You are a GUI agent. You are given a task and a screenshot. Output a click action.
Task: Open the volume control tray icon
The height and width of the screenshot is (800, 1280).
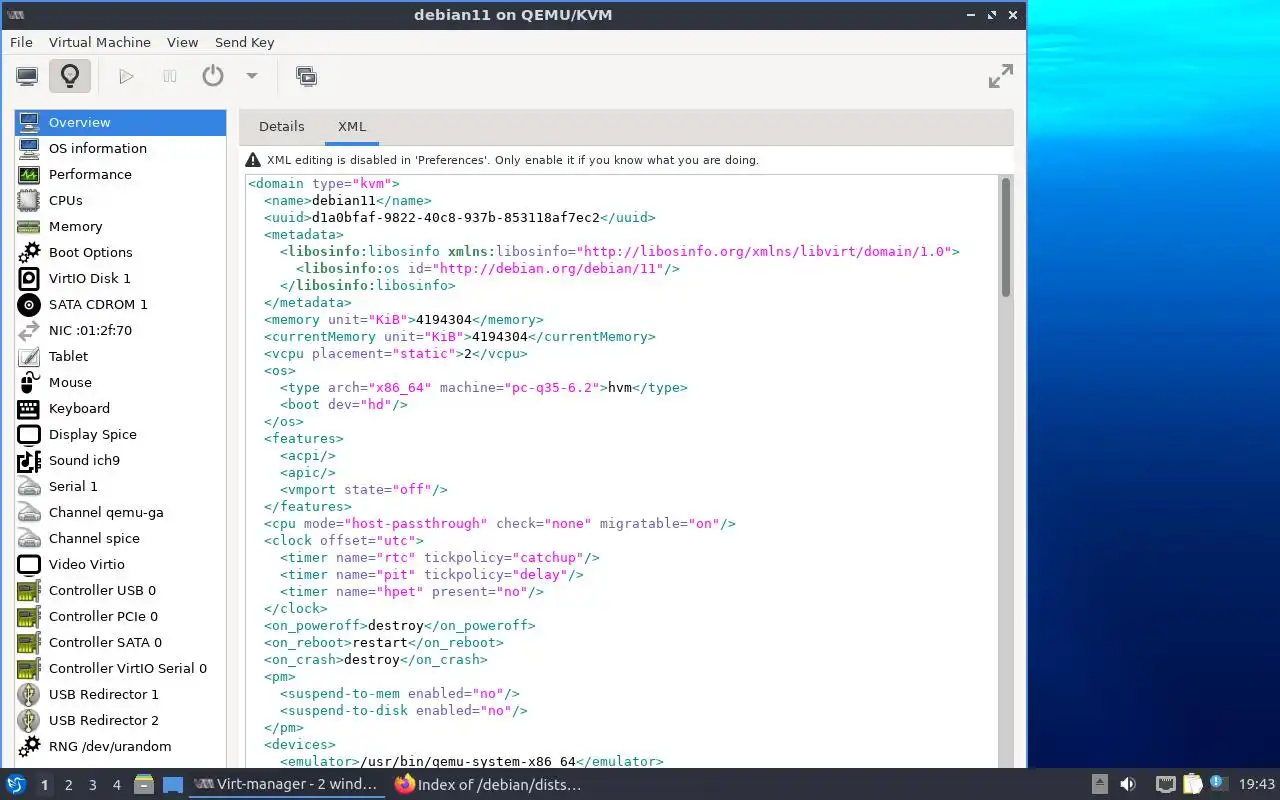coord(1128,784)
